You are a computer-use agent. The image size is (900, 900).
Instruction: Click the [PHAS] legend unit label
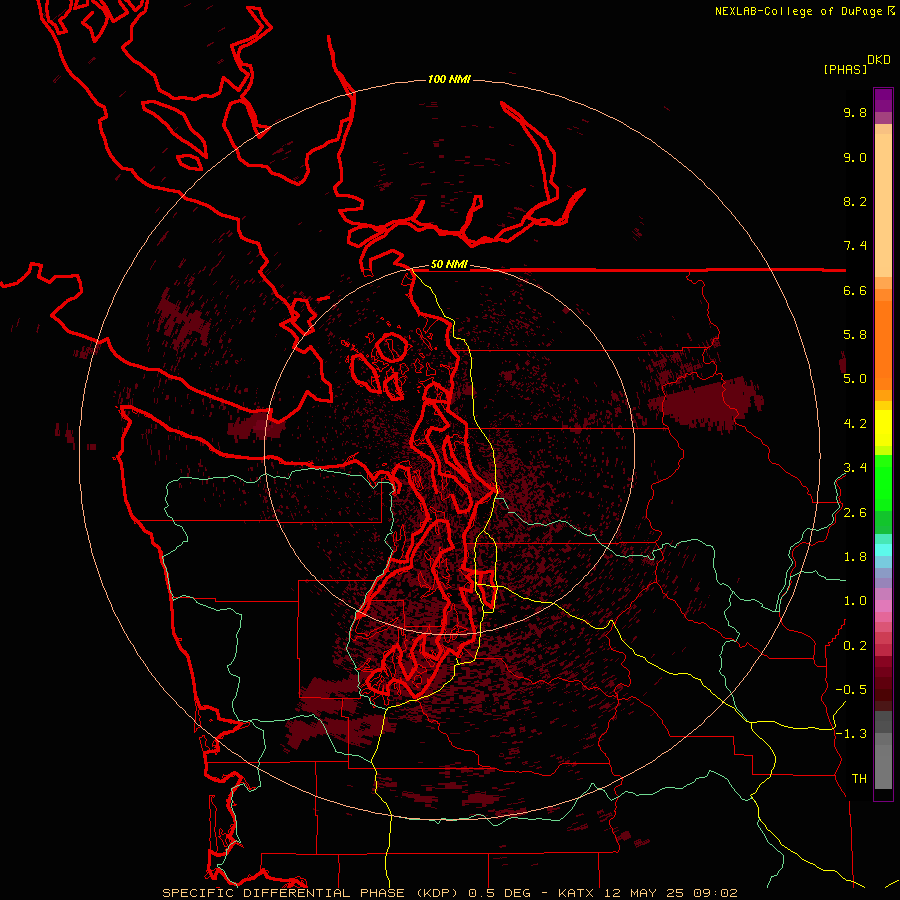(845, 69)
